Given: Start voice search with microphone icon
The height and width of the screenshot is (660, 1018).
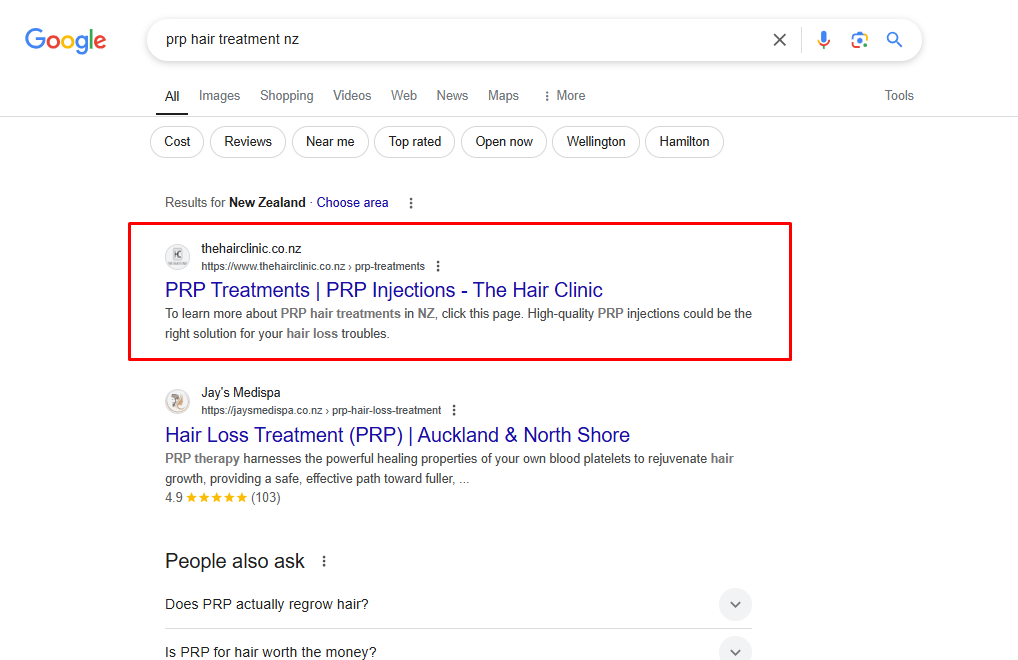Looking at the screenshot, I should [823, 40].
